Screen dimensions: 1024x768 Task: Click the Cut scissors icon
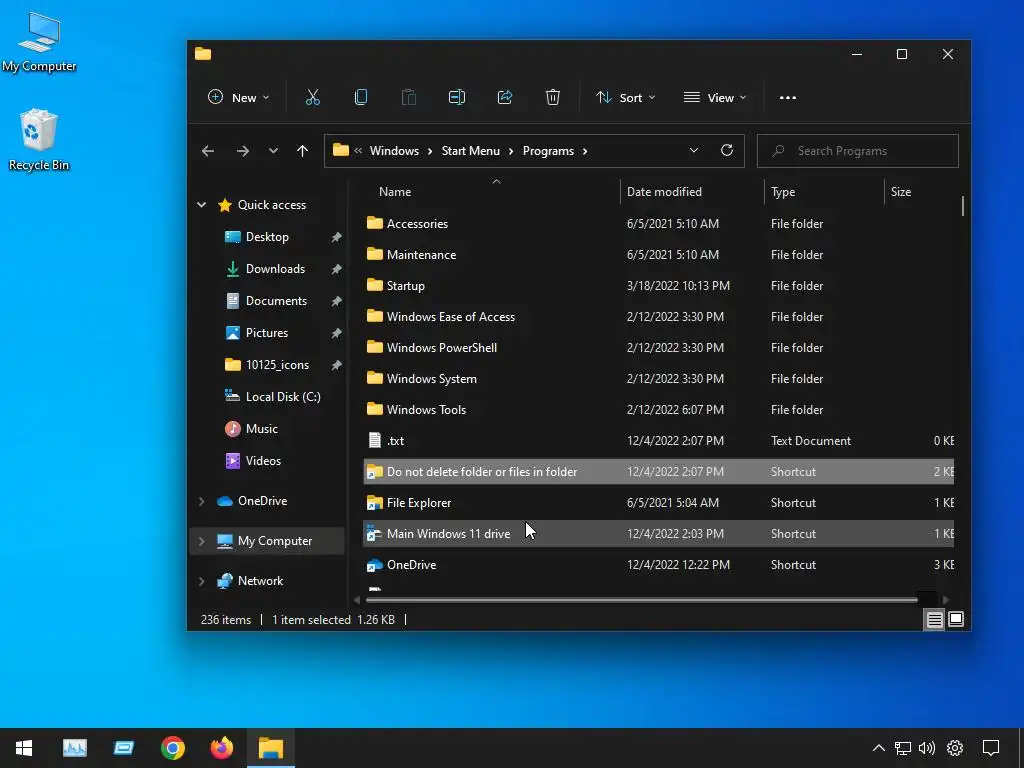[x=313, y=97]
